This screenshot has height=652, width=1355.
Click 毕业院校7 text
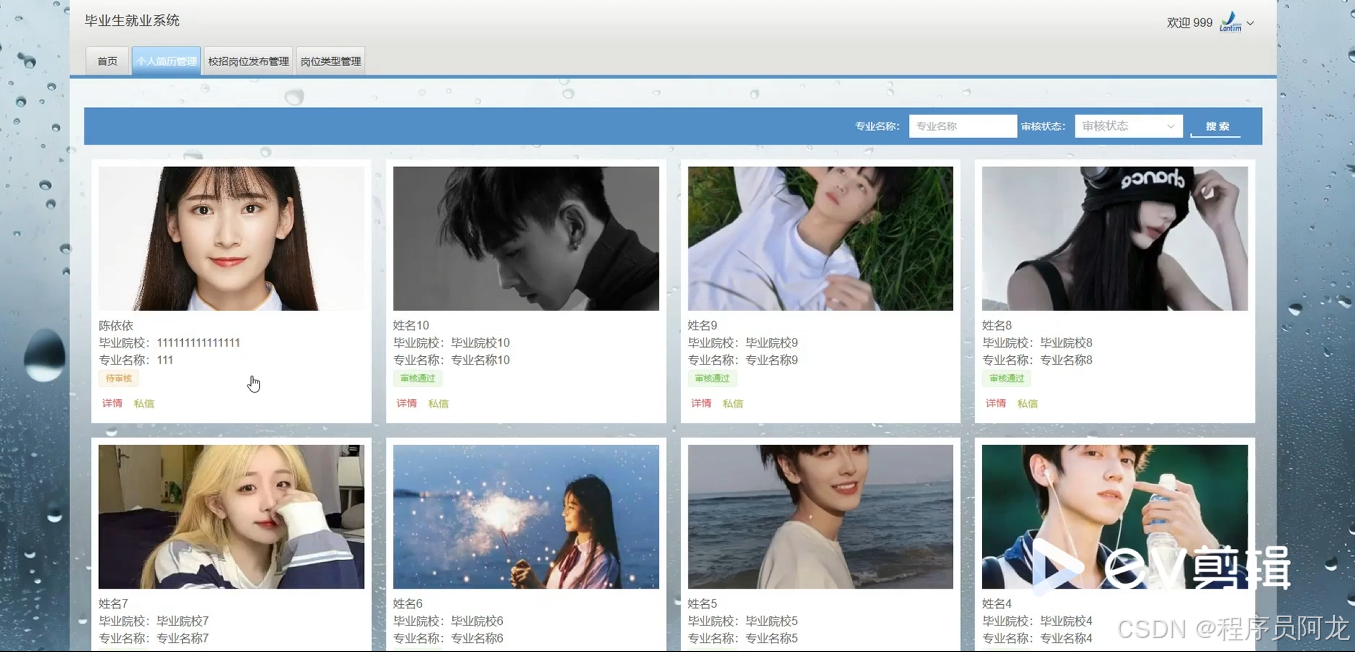182,621
